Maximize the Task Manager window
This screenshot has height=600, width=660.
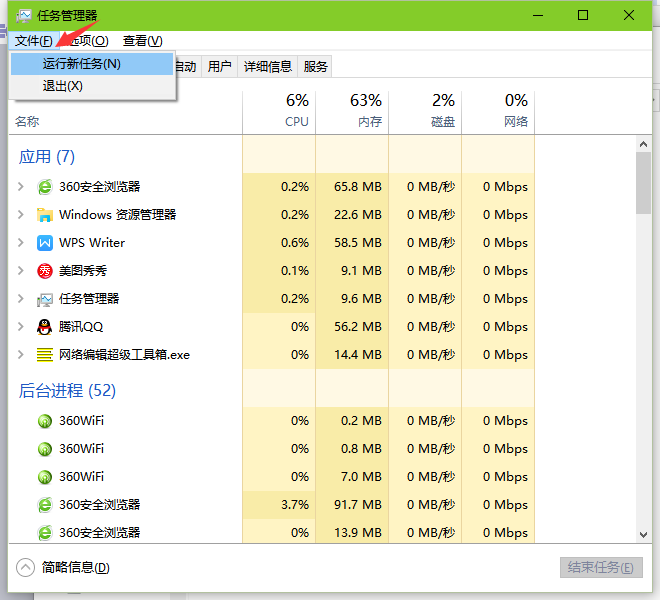pyautogui.click(x=583, y=16)
